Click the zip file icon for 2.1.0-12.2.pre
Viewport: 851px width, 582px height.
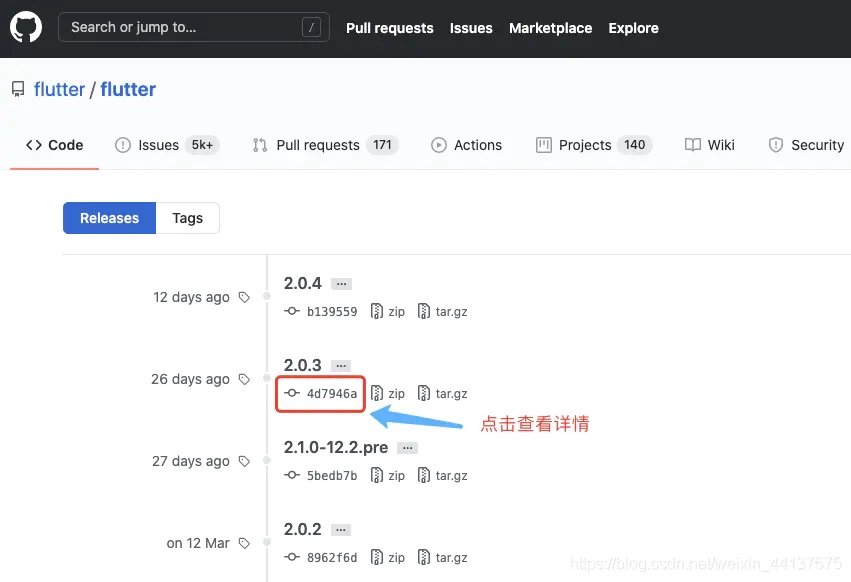point(377,475)
